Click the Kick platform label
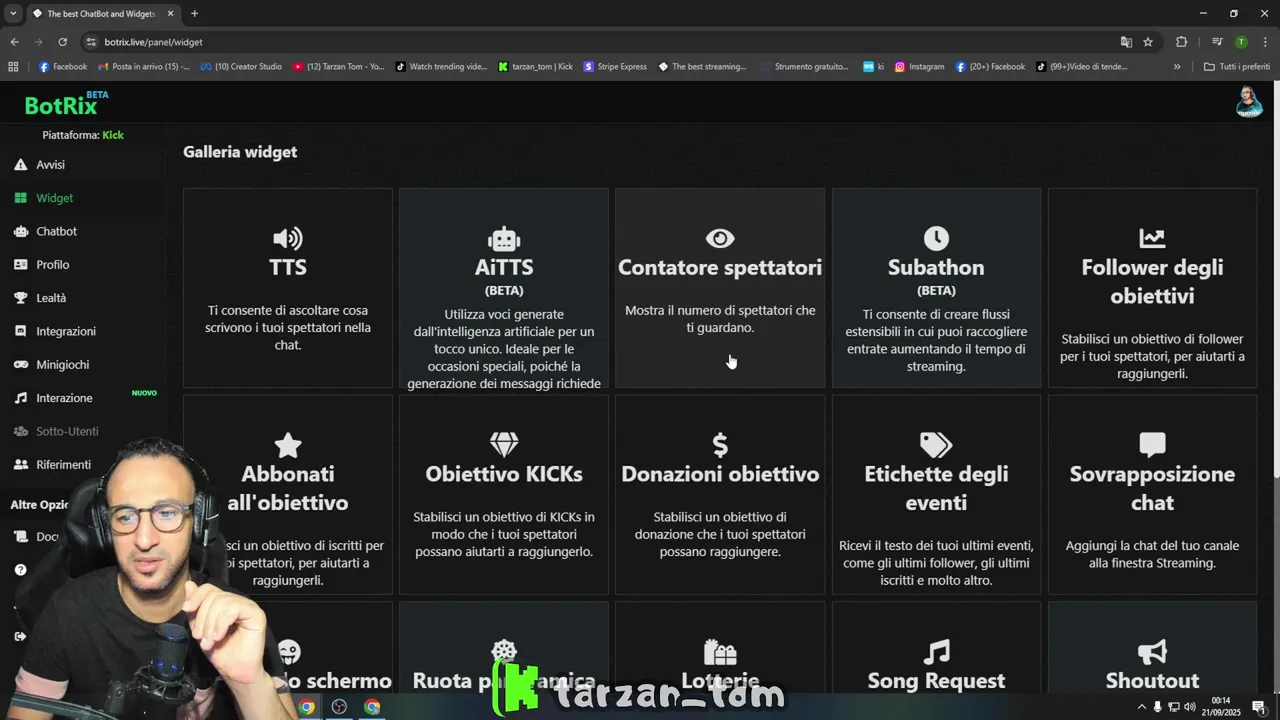1280x720 pixels. click(113, 135)
